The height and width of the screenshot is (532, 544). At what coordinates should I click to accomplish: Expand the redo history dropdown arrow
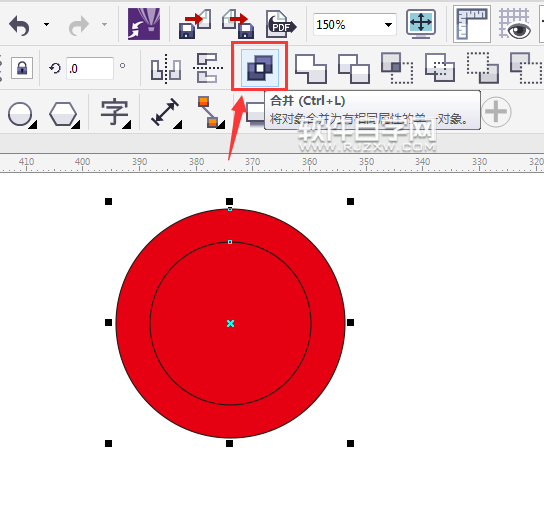click(104, 25)
